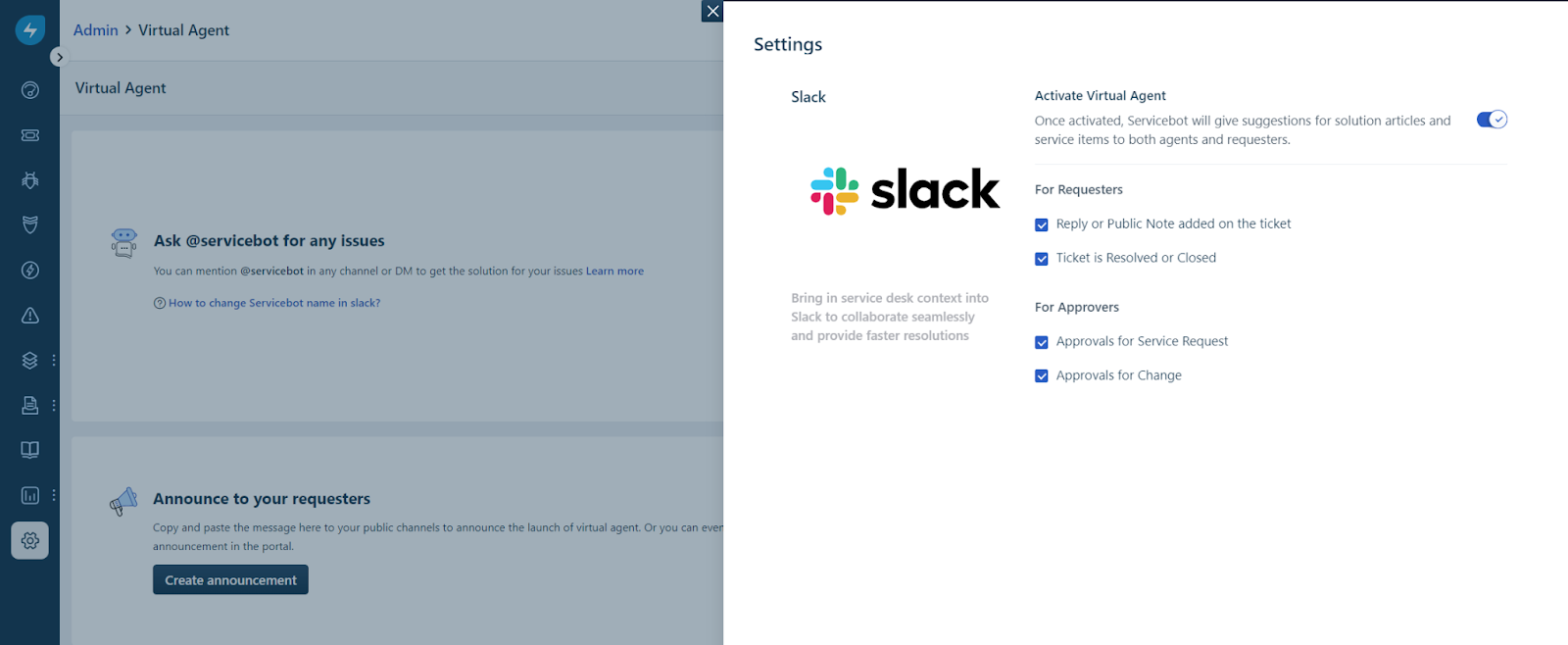The height and width of the screenshot is (645, 1568).
Task: Uncheck 'Ticket is Resolved or Closed' checkbox
Action: (1042, 259)
